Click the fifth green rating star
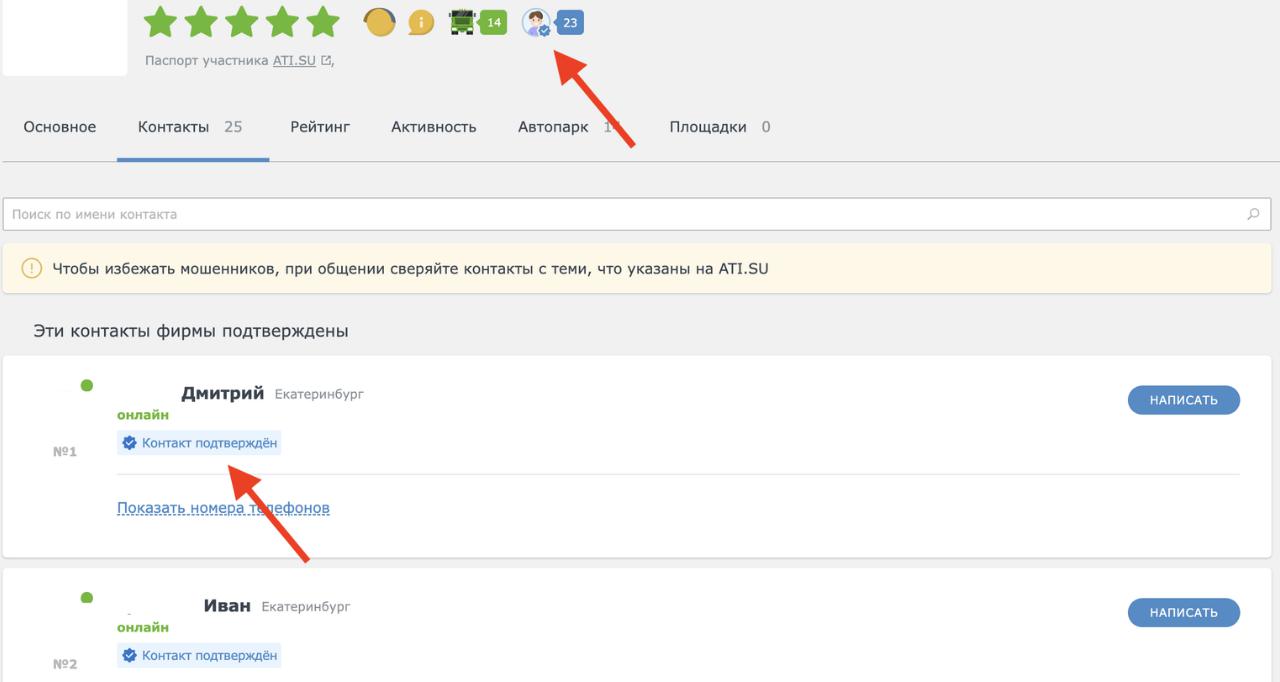Viewport: 1280px width, 682px height. (x=323, y=22)
